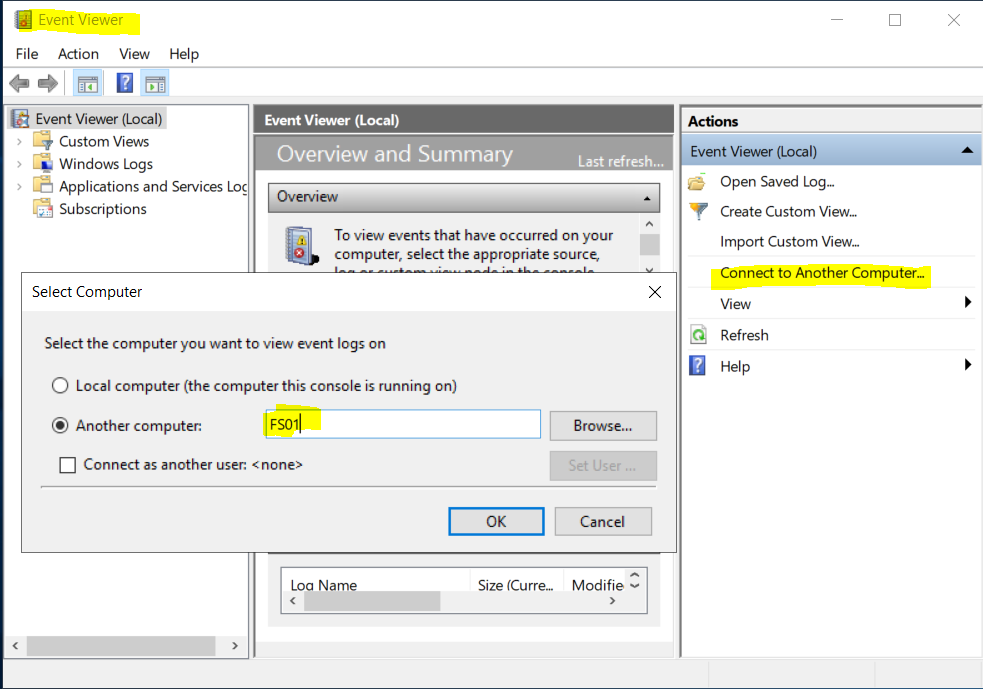Screen dimensions: 983x689
Task: Click the forward navigation arrow
Action: coord(46,82)
